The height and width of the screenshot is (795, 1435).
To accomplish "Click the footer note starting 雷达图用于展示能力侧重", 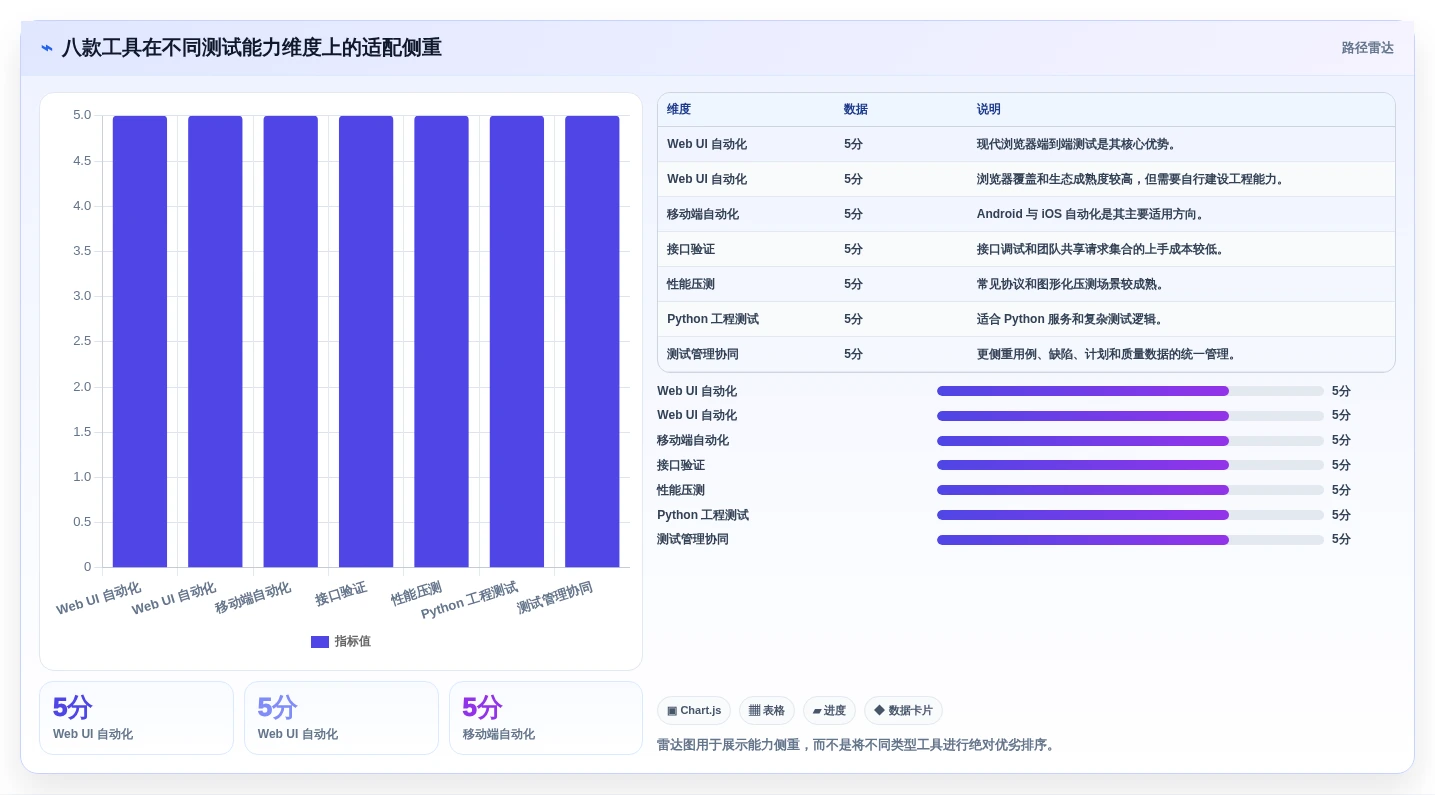I will point(858,745).
